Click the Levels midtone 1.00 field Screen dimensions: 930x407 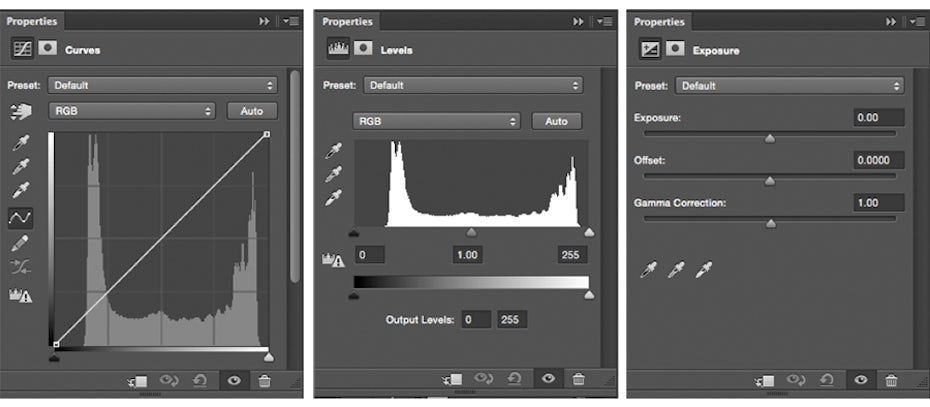point(467,255)
